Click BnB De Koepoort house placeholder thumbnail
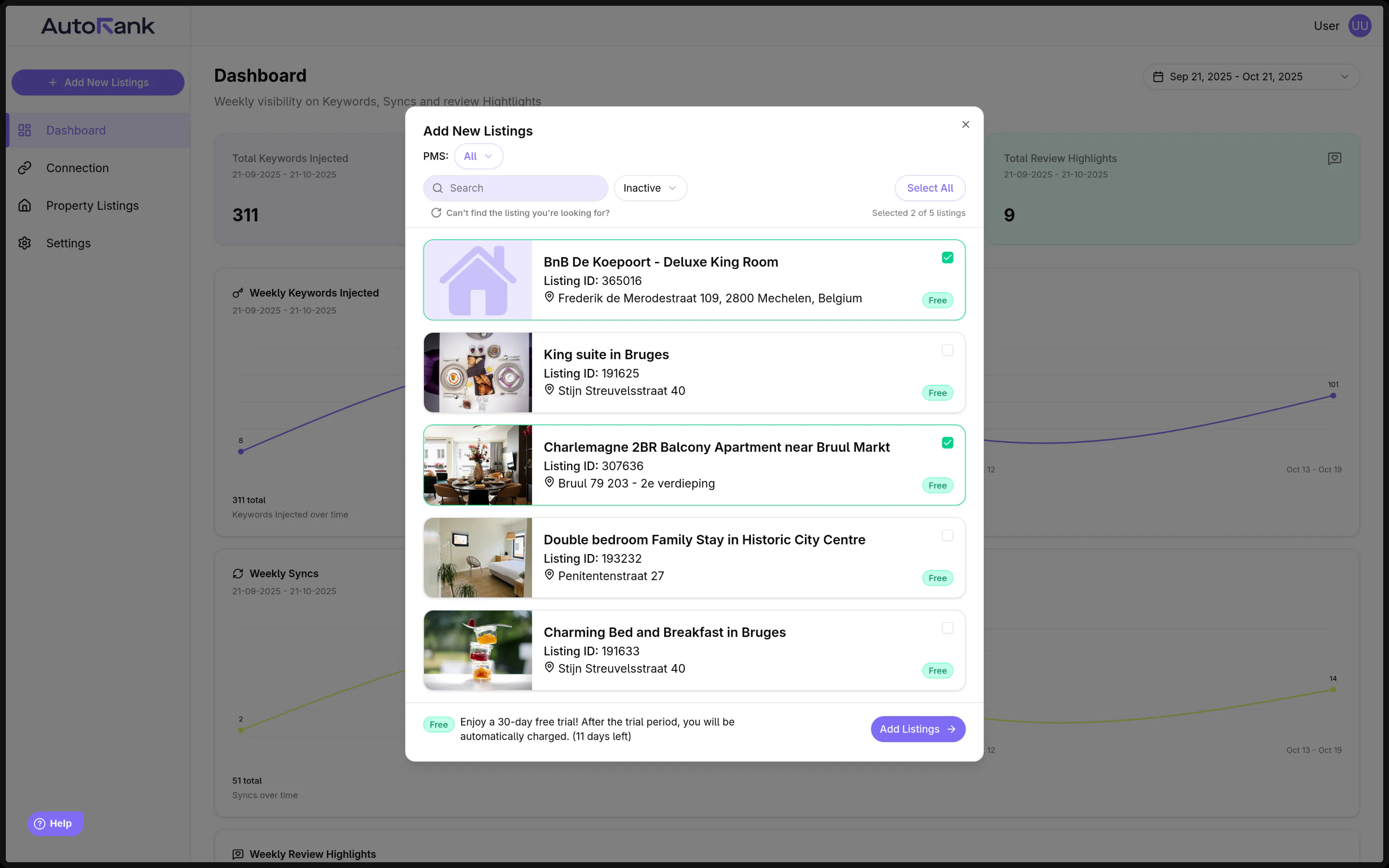This screenshot has height=868, width=1389. coord(478,280)
